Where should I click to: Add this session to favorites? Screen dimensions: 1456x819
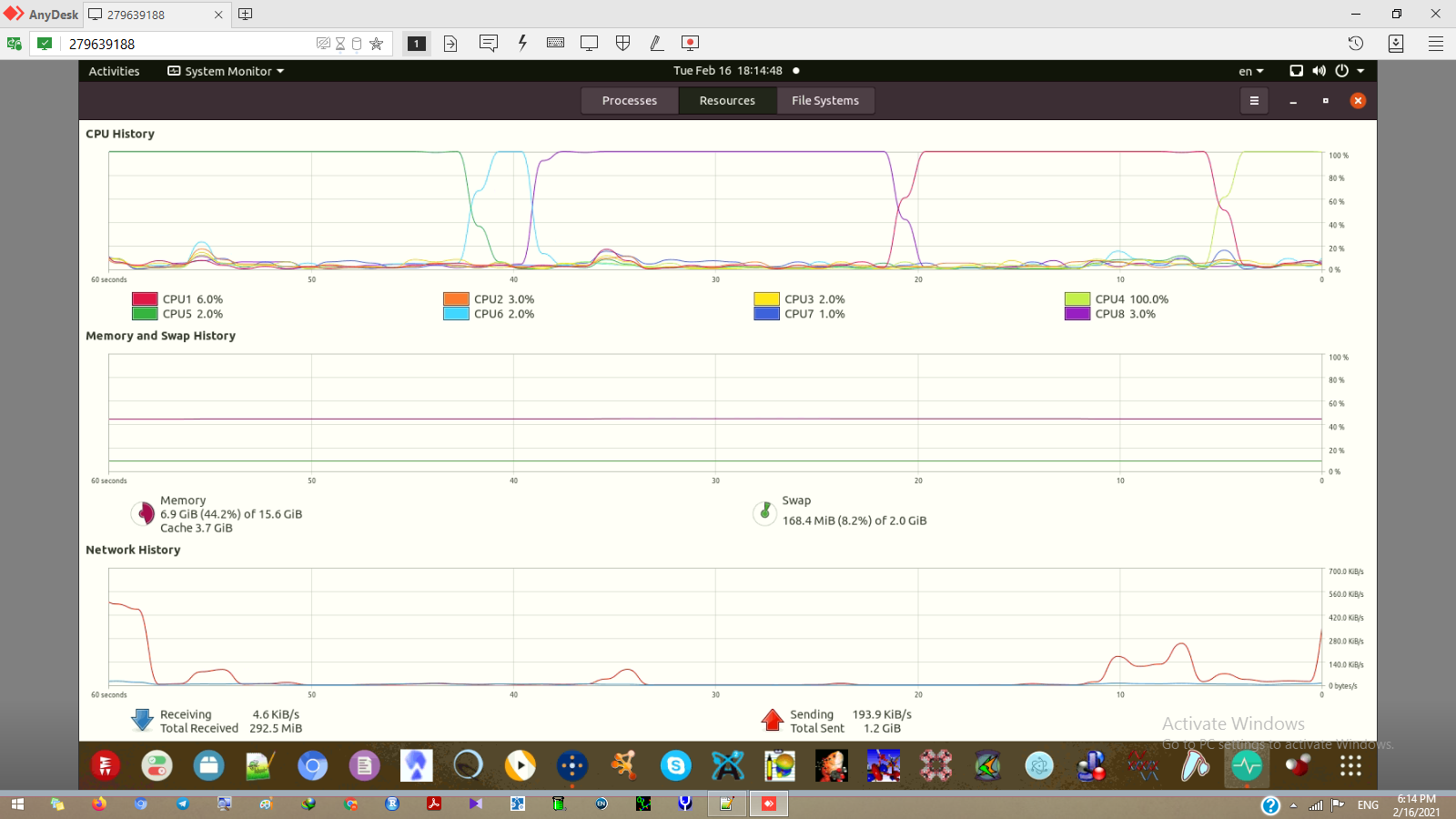pos(377,43)
